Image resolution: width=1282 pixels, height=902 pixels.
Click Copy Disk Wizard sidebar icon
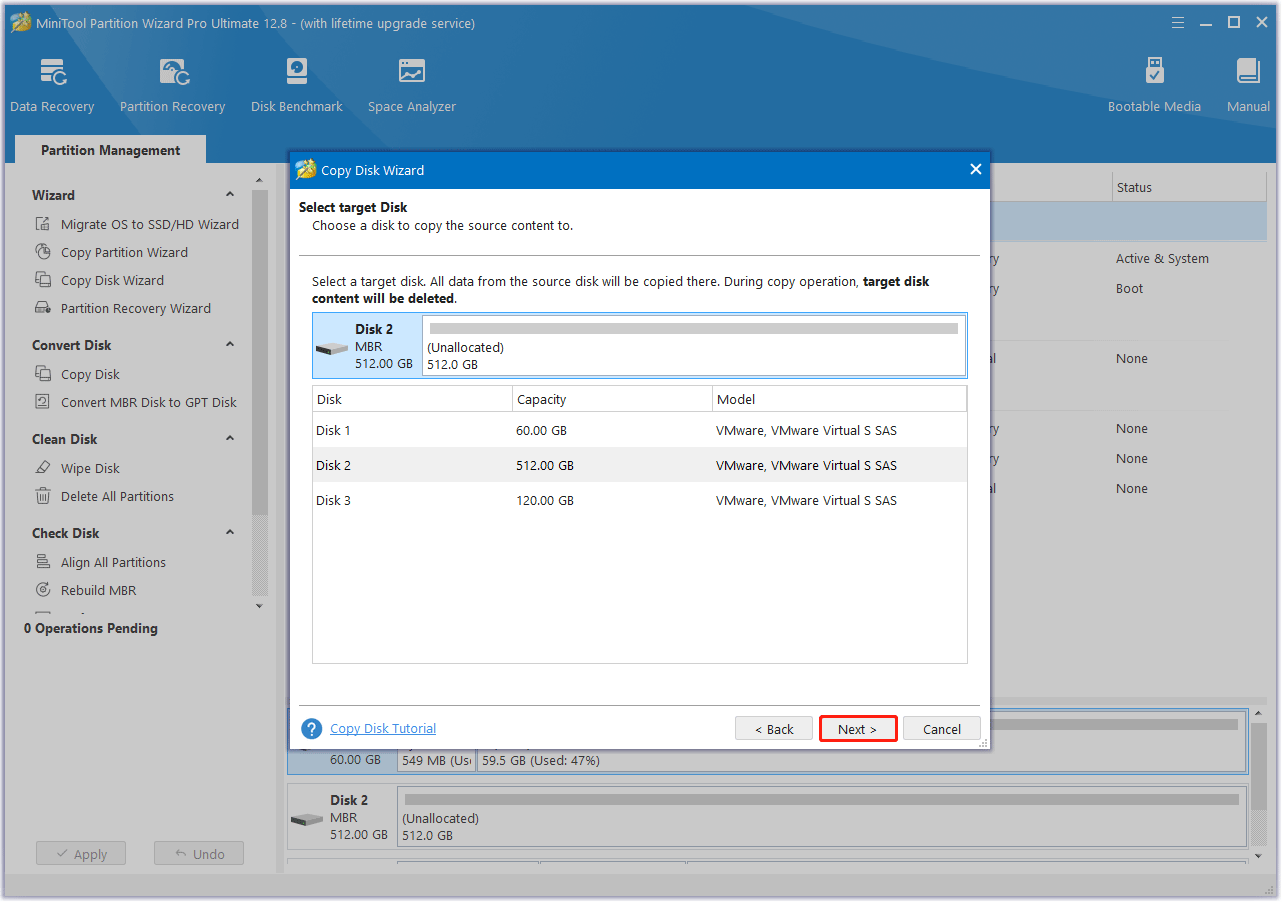tap(43, 280)
